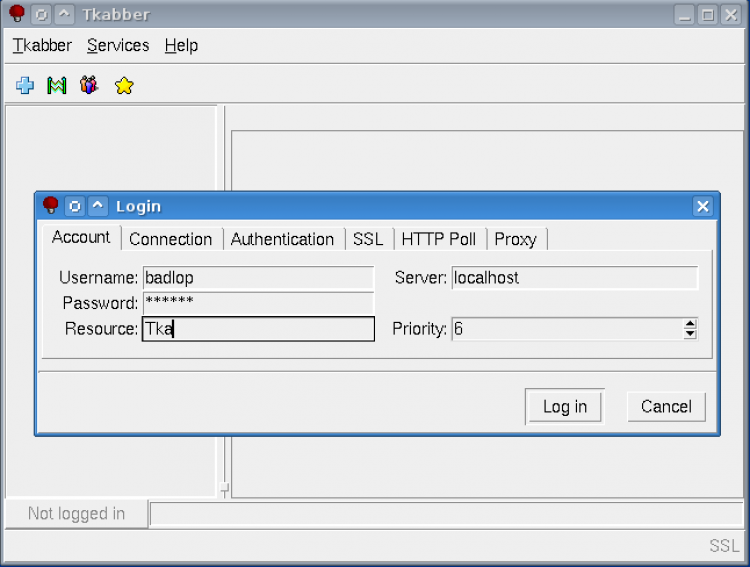Click the green M toolbar icon
Viewport: 750px width, 567px height.
point(57,86)
